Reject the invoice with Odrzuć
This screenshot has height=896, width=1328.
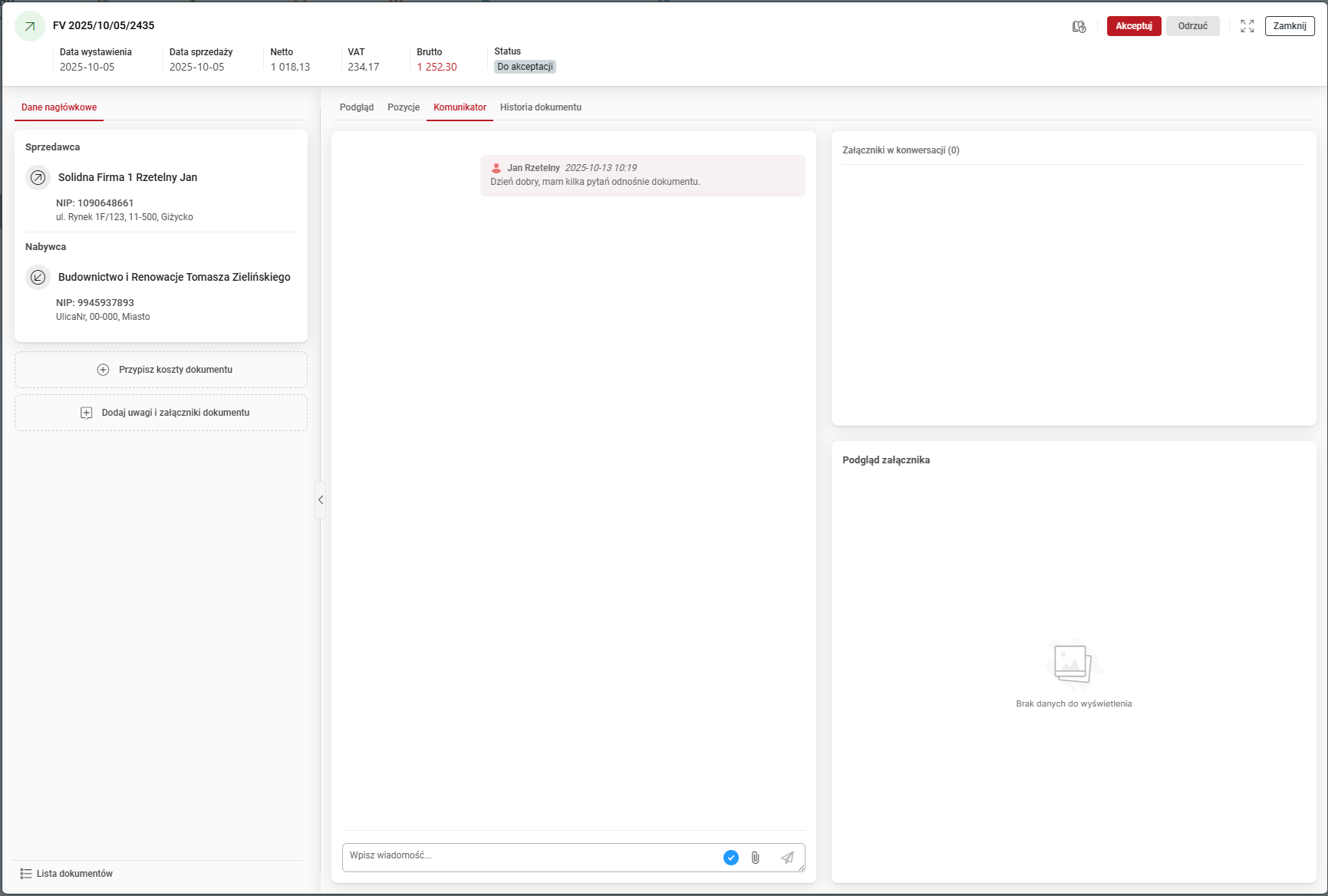point(1192,26)
